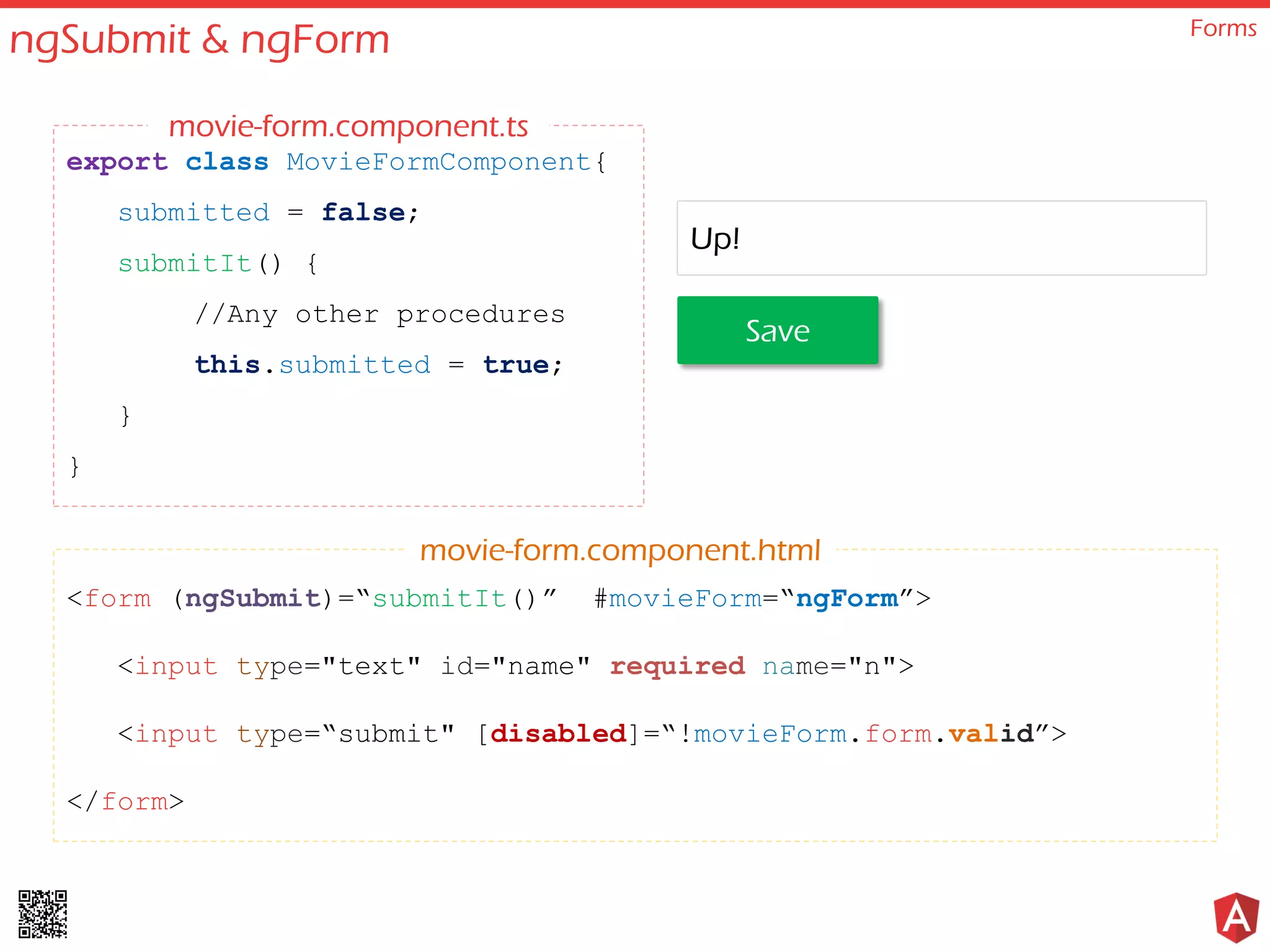Click 'type="submit"' in second input line

pyautogui.click(x=345, y=734)
